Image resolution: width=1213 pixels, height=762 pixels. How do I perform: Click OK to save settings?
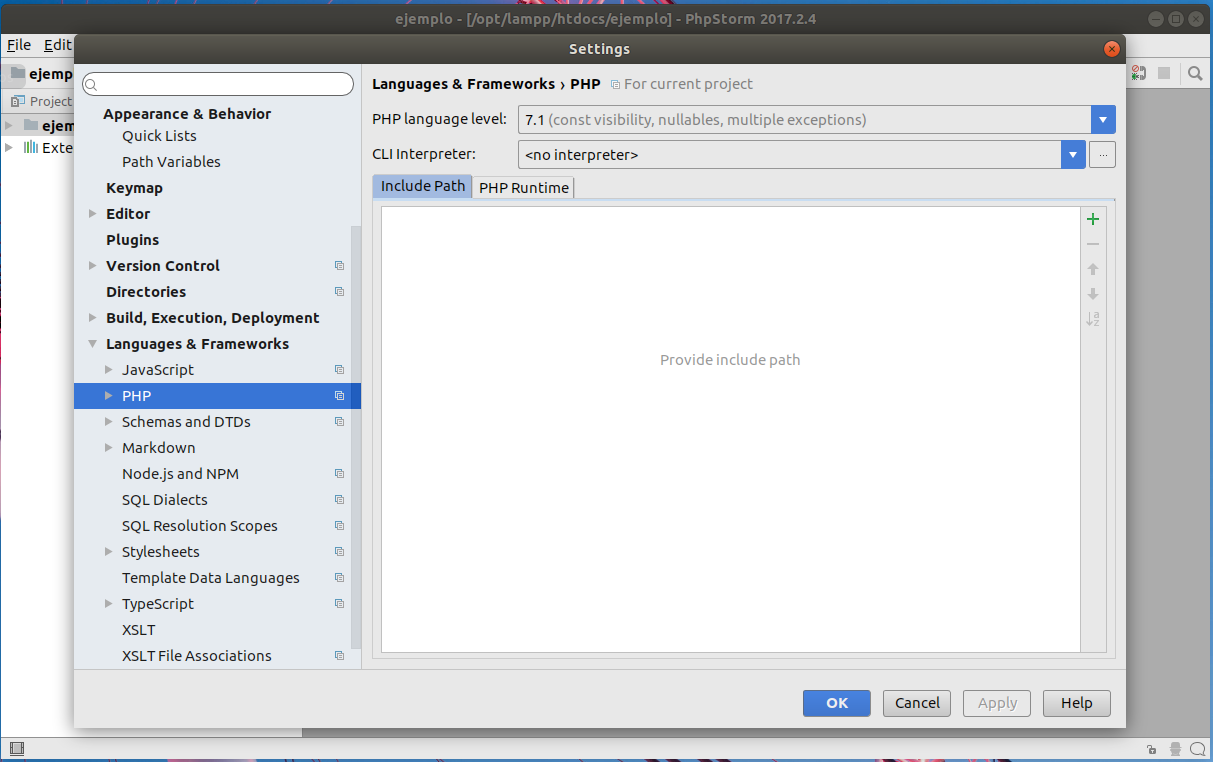click(836, 703)
